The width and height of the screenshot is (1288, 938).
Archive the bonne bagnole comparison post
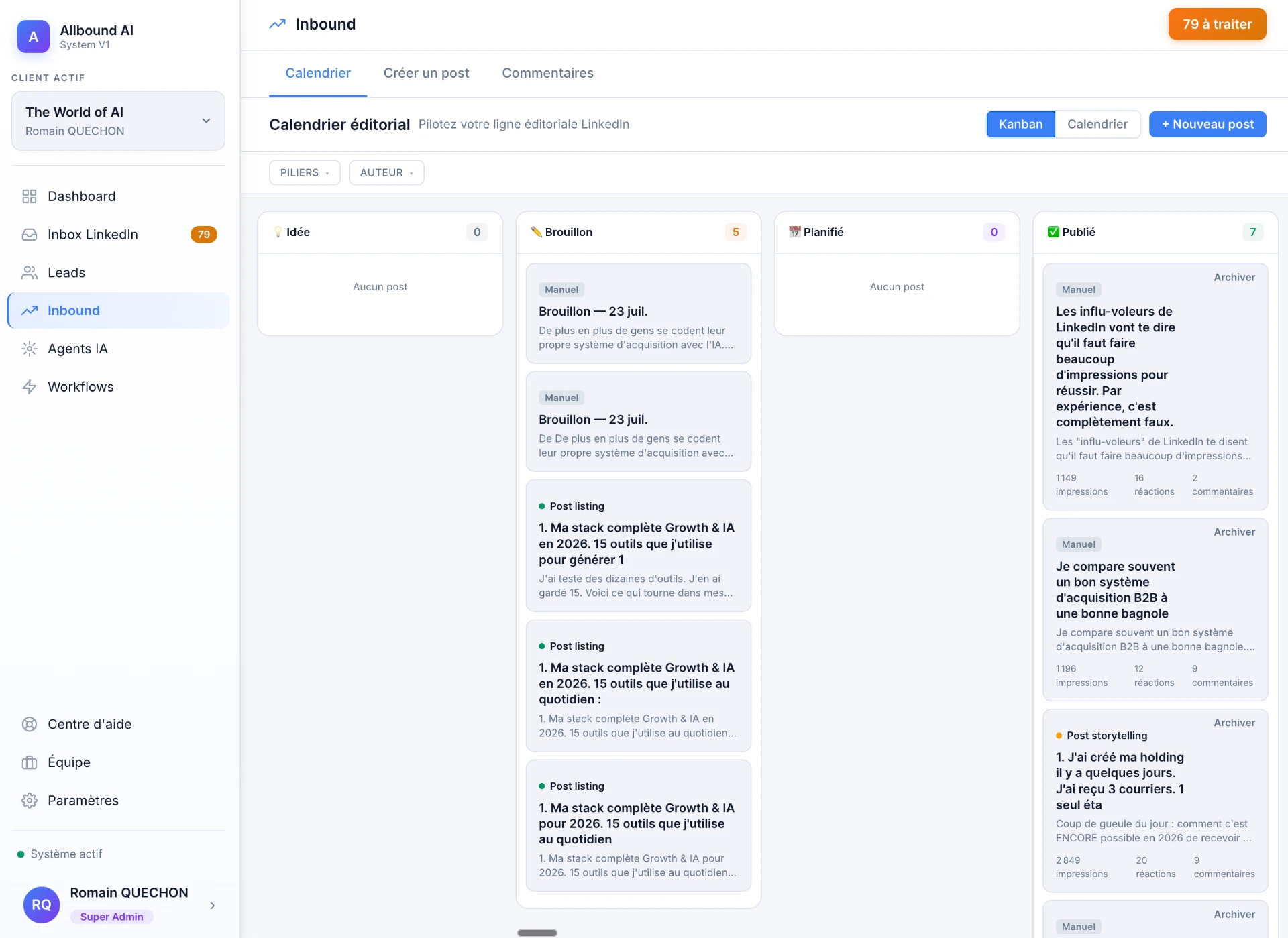click(1234, 532)
